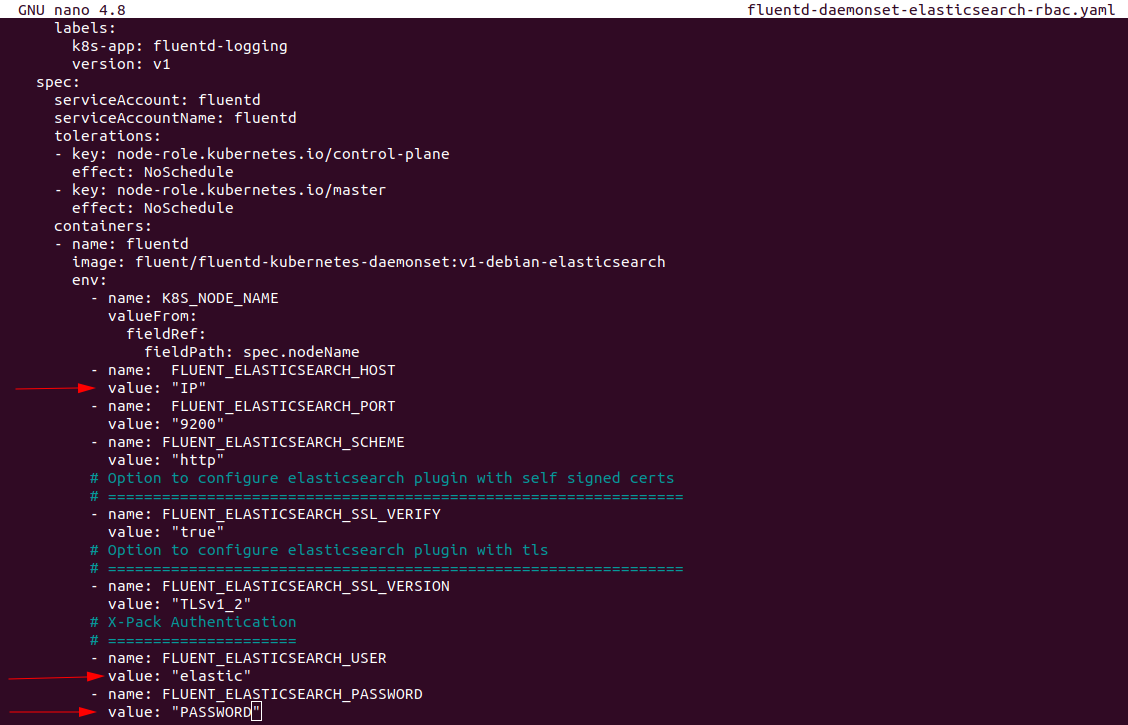
Task: Click the value "http" line
Action: click(x=166, y=460)
